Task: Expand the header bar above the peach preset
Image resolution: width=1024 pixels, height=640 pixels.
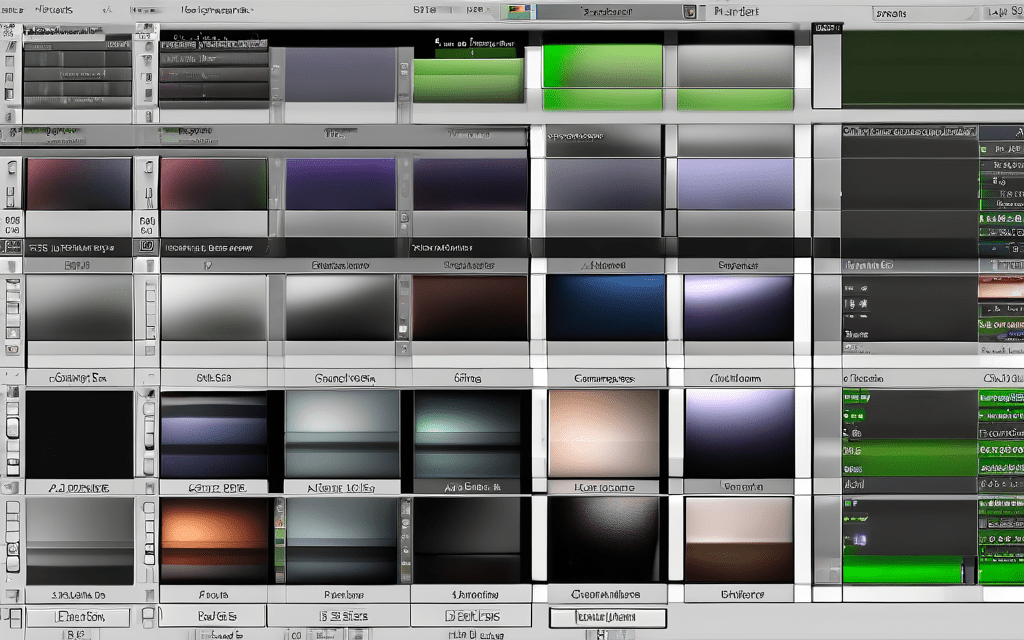Action: [604, 379]
